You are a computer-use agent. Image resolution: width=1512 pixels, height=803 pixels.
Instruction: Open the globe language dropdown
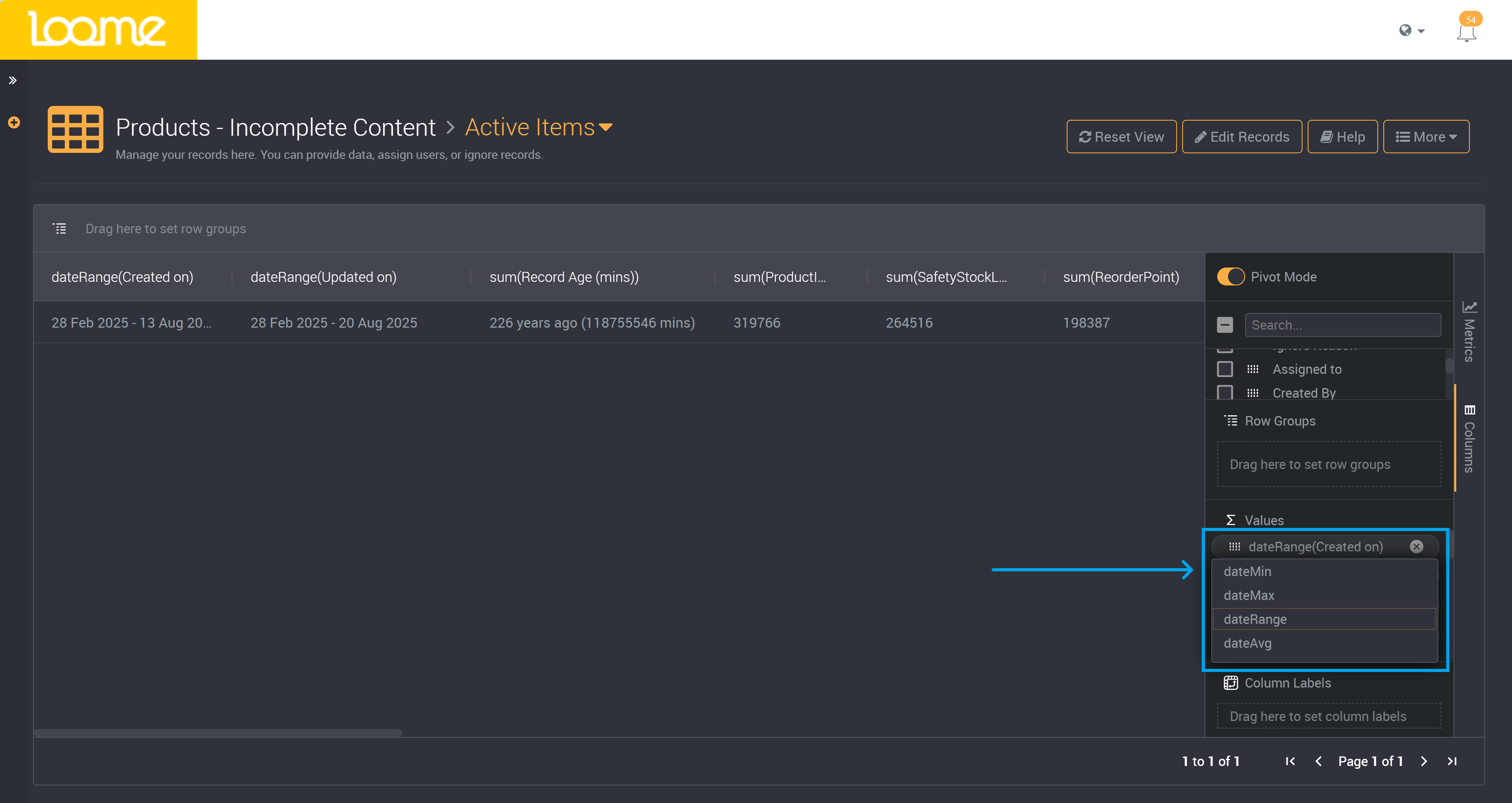[x=1412, y=30]
